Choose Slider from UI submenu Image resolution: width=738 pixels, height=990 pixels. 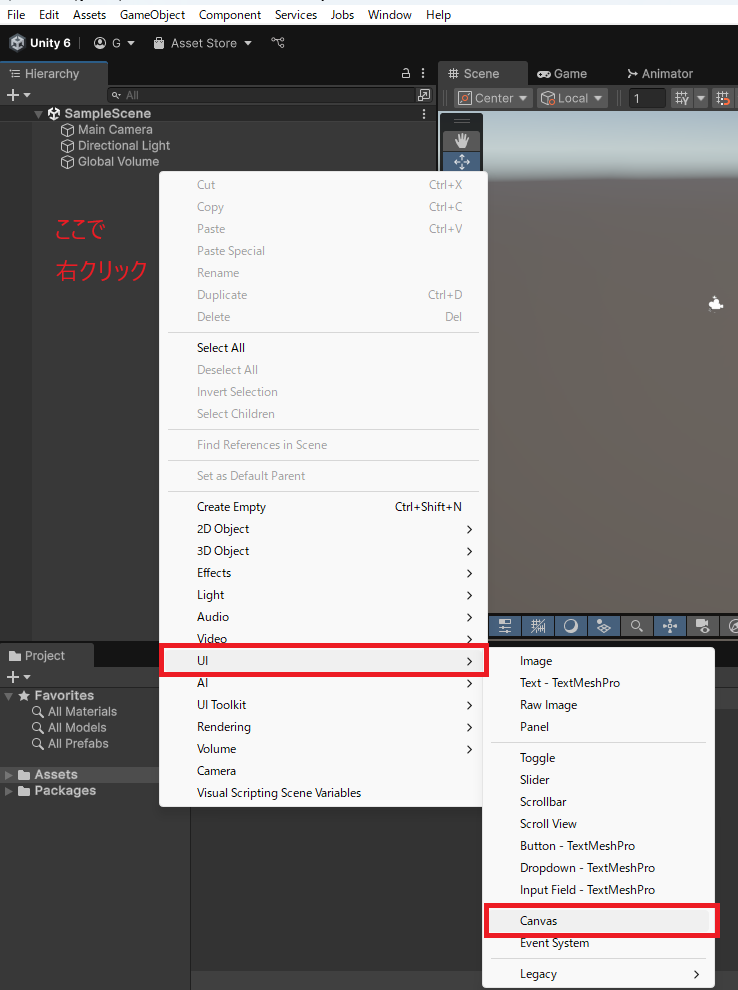point(600,780)
